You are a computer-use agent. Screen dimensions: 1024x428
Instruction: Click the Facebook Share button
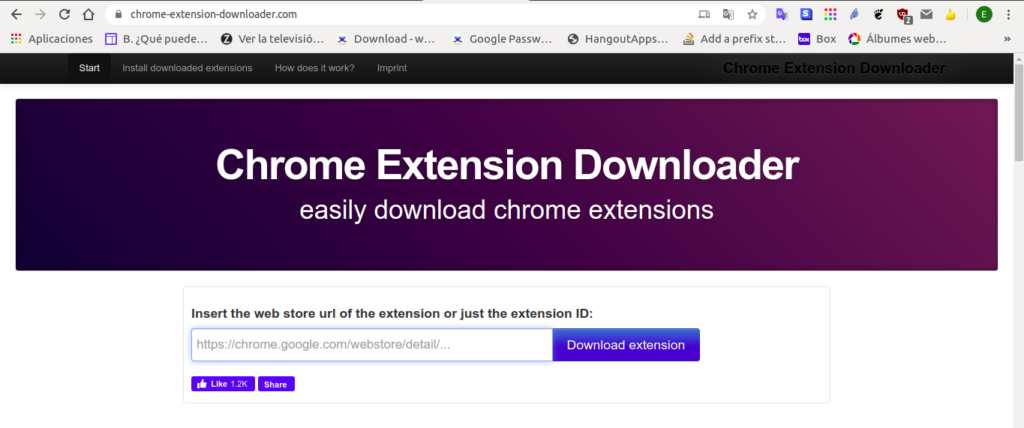coord(276,384)
